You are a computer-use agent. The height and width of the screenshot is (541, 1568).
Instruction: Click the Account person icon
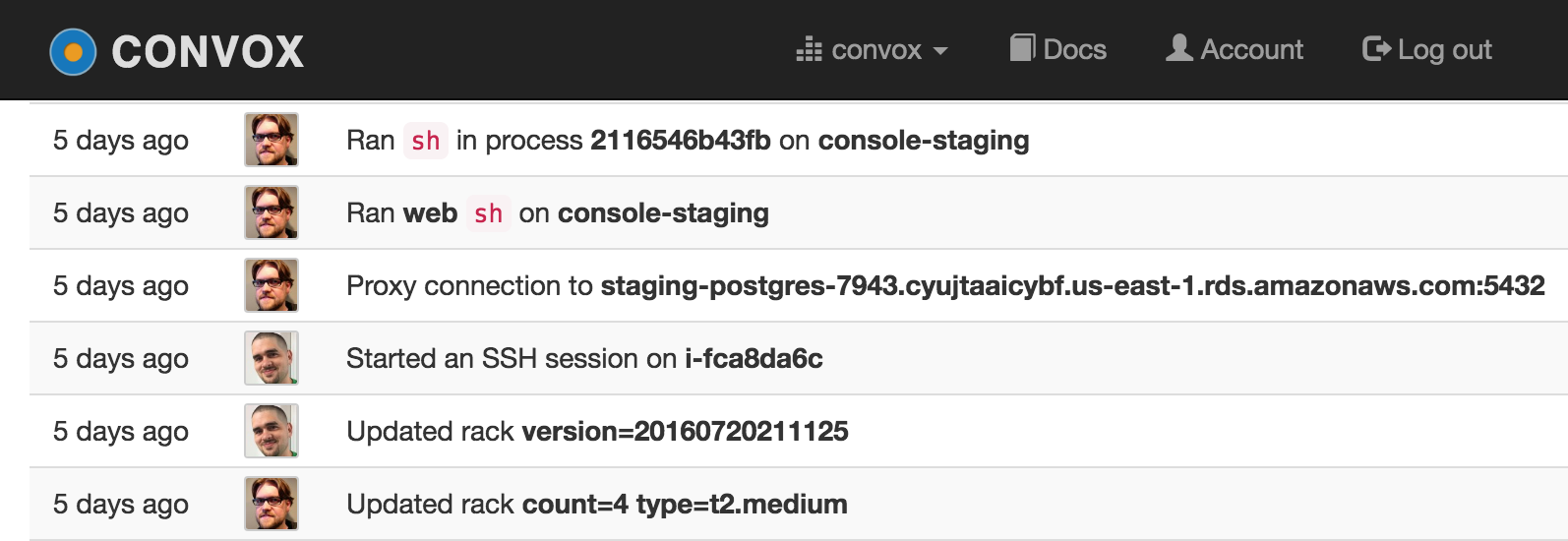pos(1178,47)
